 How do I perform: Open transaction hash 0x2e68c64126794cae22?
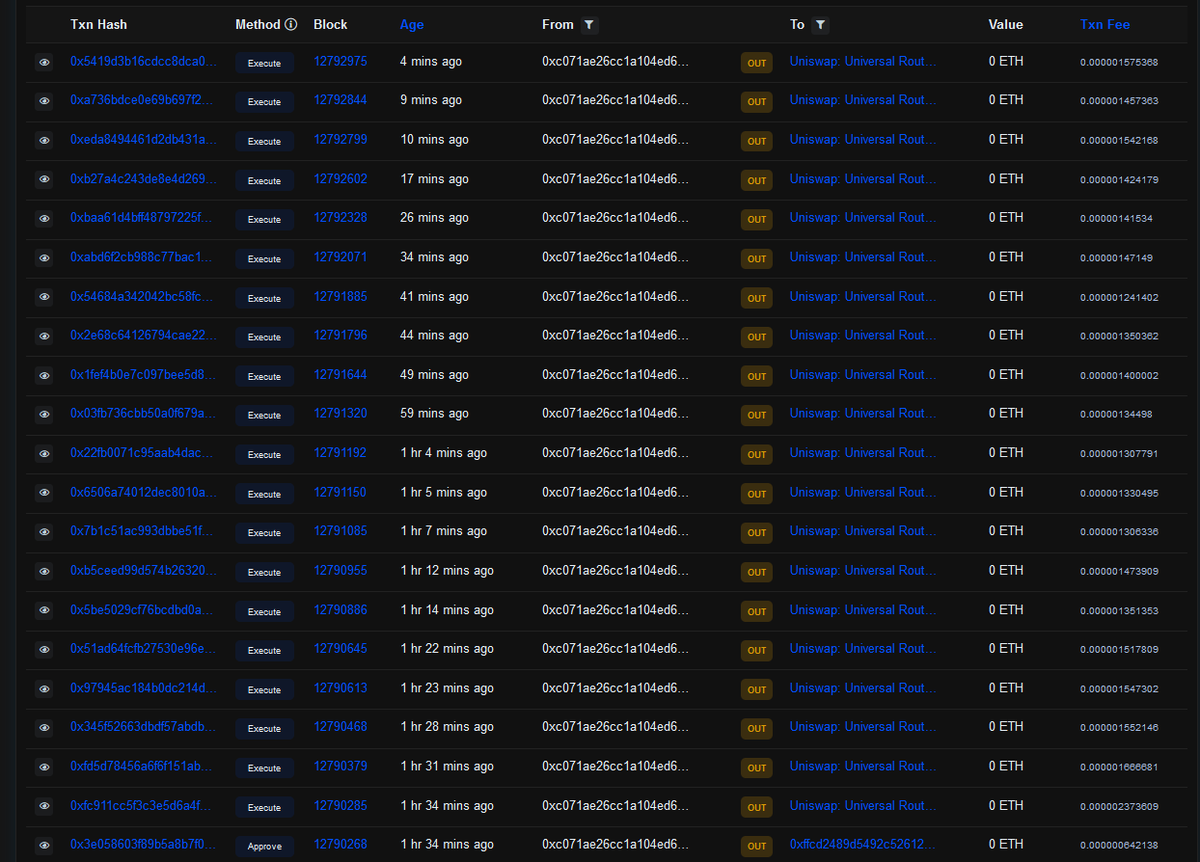tap(143, 335)
